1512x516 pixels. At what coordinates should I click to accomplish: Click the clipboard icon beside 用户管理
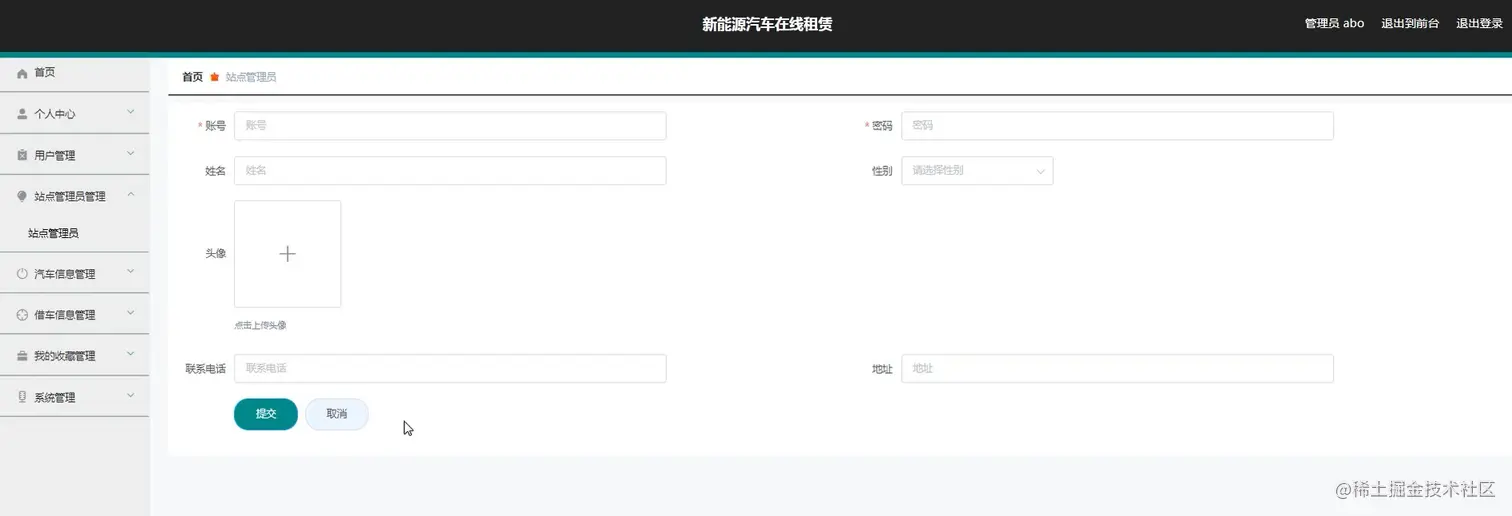(22, 155)
